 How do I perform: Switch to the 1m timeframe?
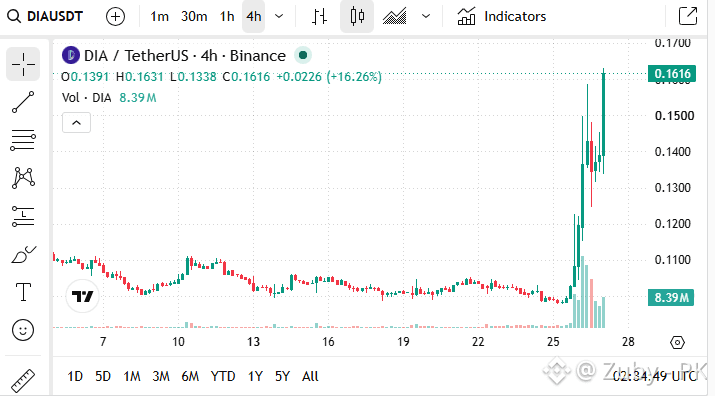(x=160, y=16)
